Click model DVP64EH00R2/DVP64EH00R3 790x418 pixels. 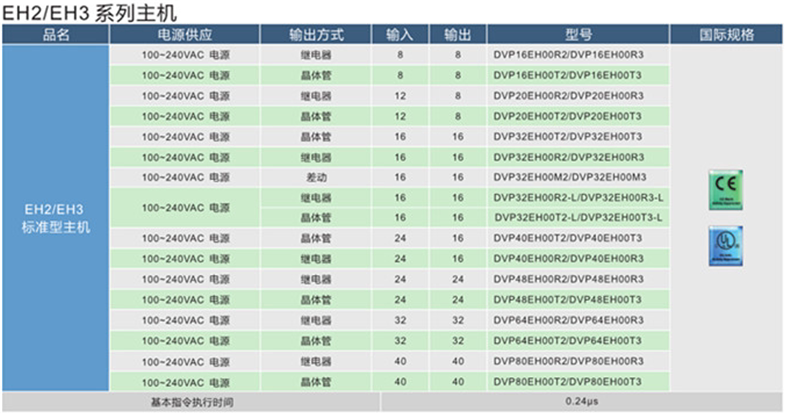click(568, 320)
